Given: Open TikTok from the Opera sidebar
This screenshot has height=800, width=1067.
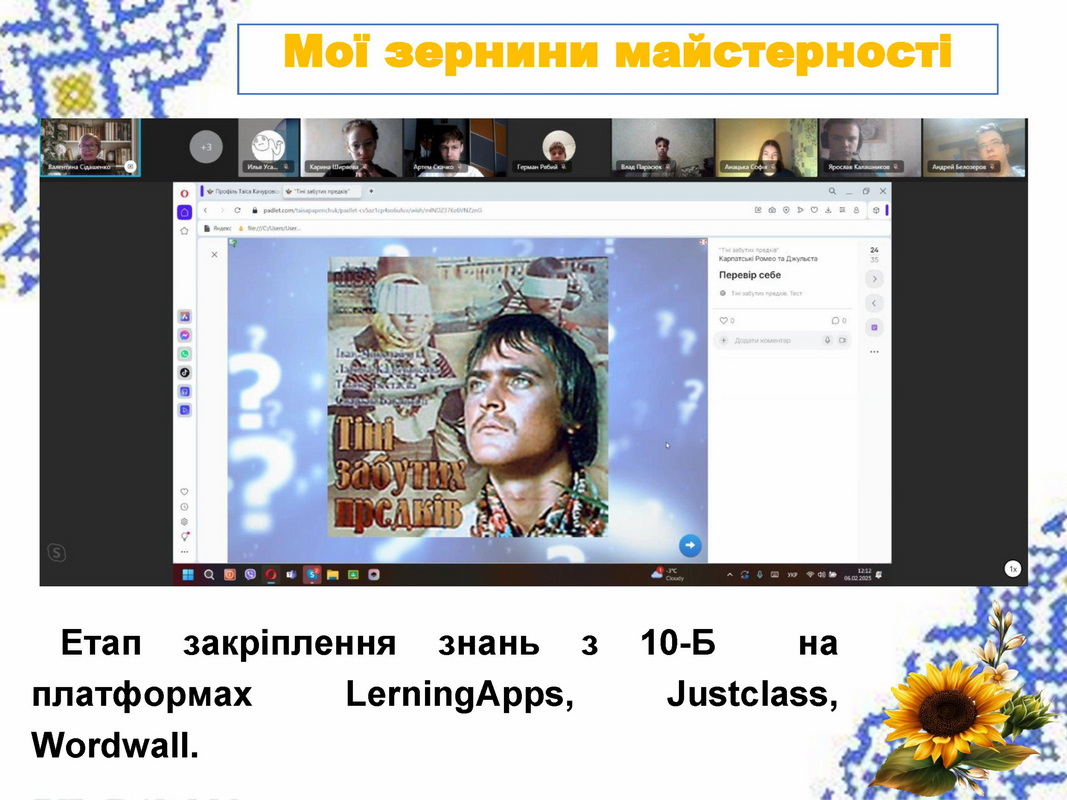Looking at the screenshot, I should 185,372.
